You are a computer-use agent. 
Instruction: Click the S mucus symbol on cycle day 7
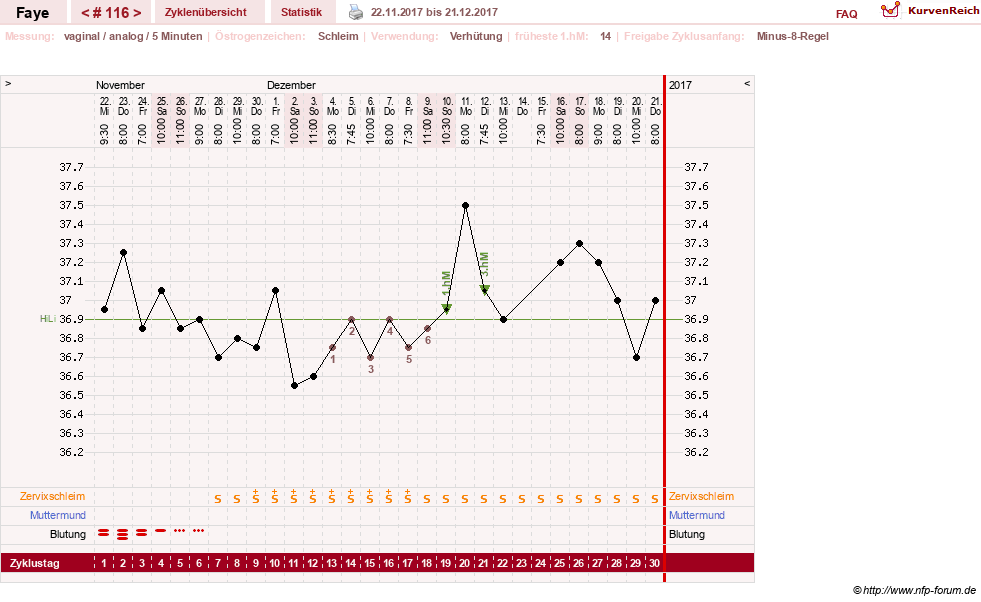click(218, 499)
